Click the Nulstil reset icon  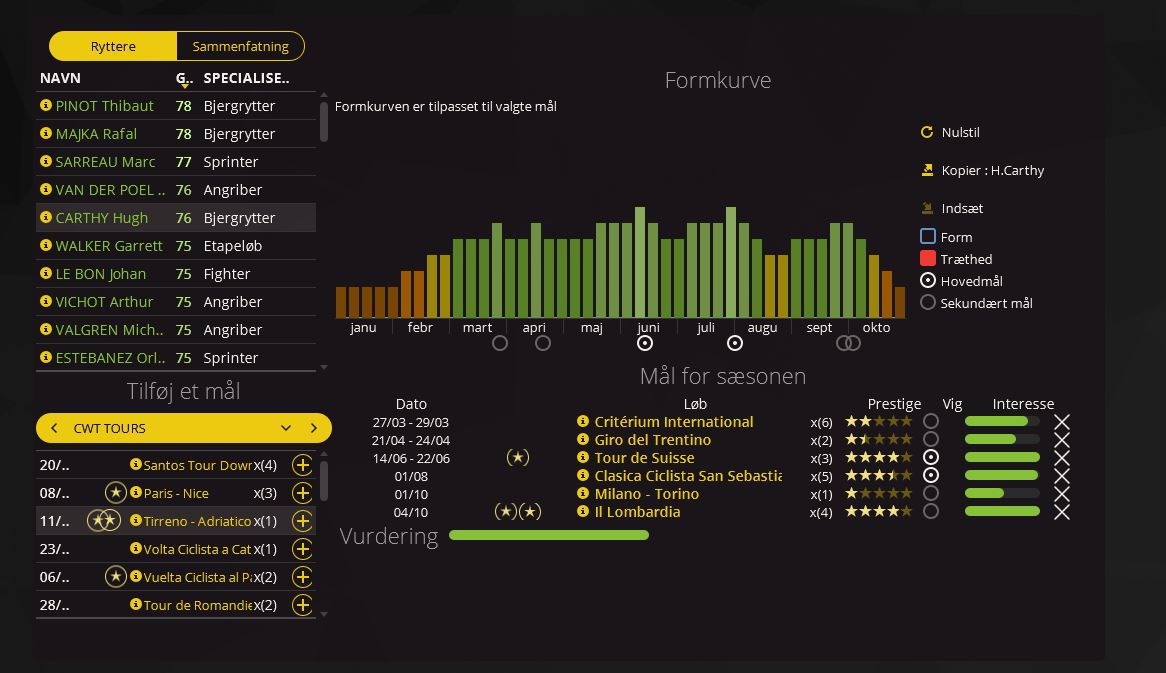pyautogui.click(x=927, y=132)
